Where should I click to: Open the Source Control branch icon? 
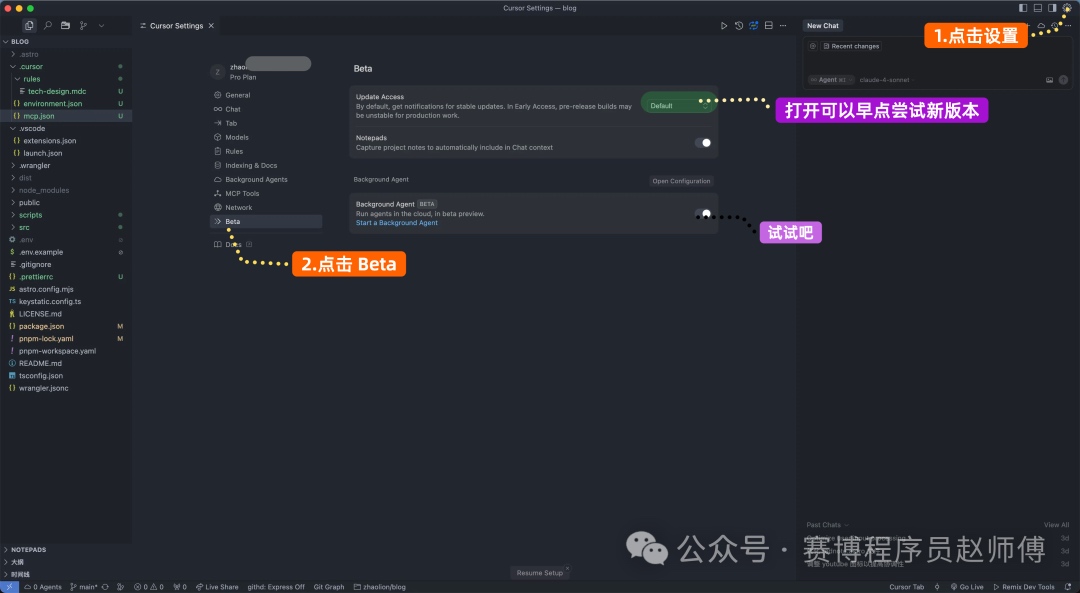click(83, 25)
